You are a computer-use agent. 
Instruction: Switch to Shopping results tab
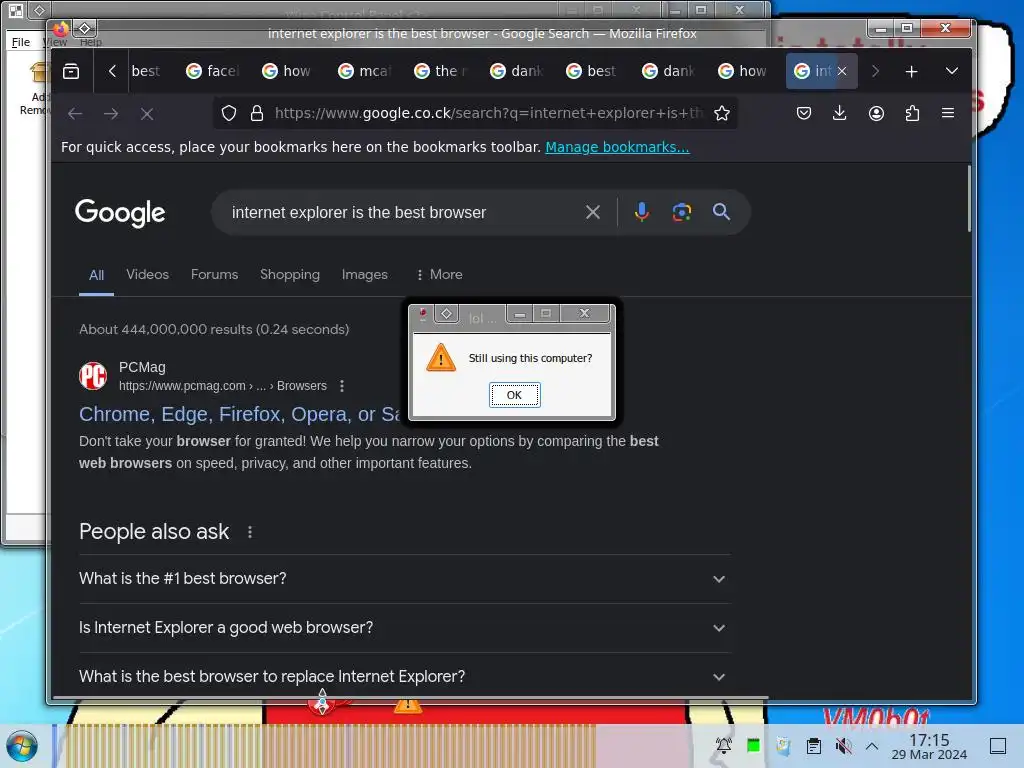coord(290,274)
